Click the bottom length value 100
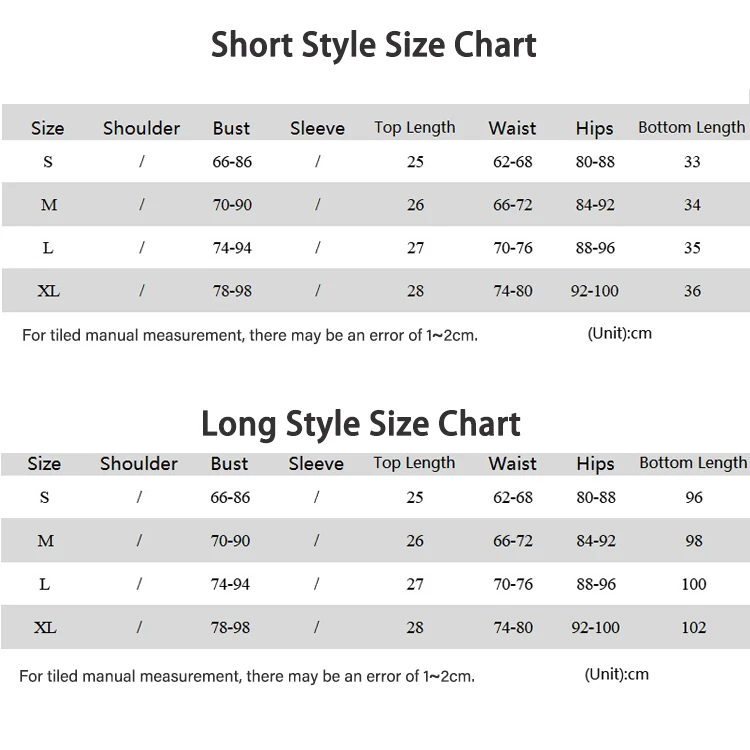The image size is (750, 750). point(693,584)
